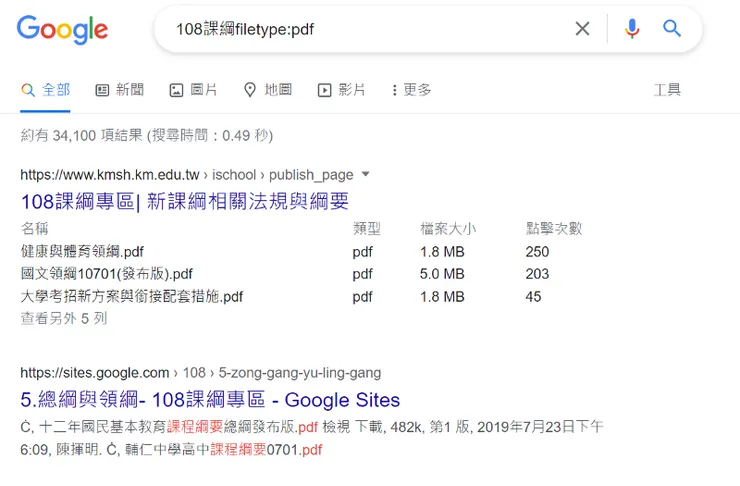
Task: Switch to the 圖片 tab
Action: [193, 90]
